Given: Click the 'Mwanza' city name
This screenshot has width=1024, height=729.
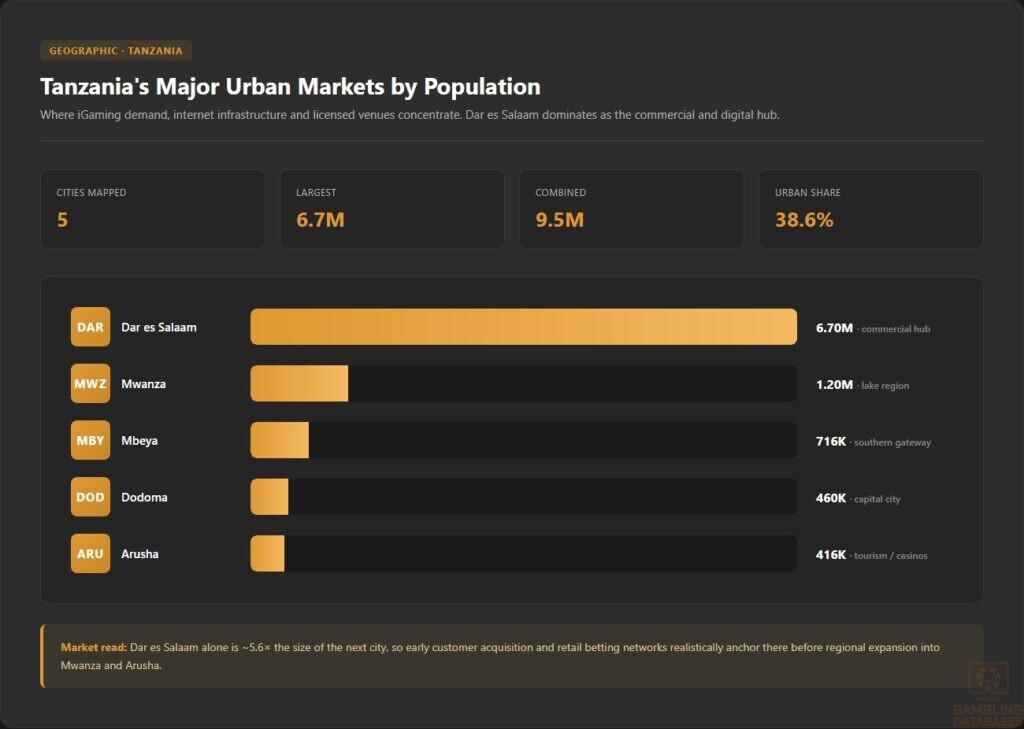Looking at the screenshot, I should (x=144, y=384).
